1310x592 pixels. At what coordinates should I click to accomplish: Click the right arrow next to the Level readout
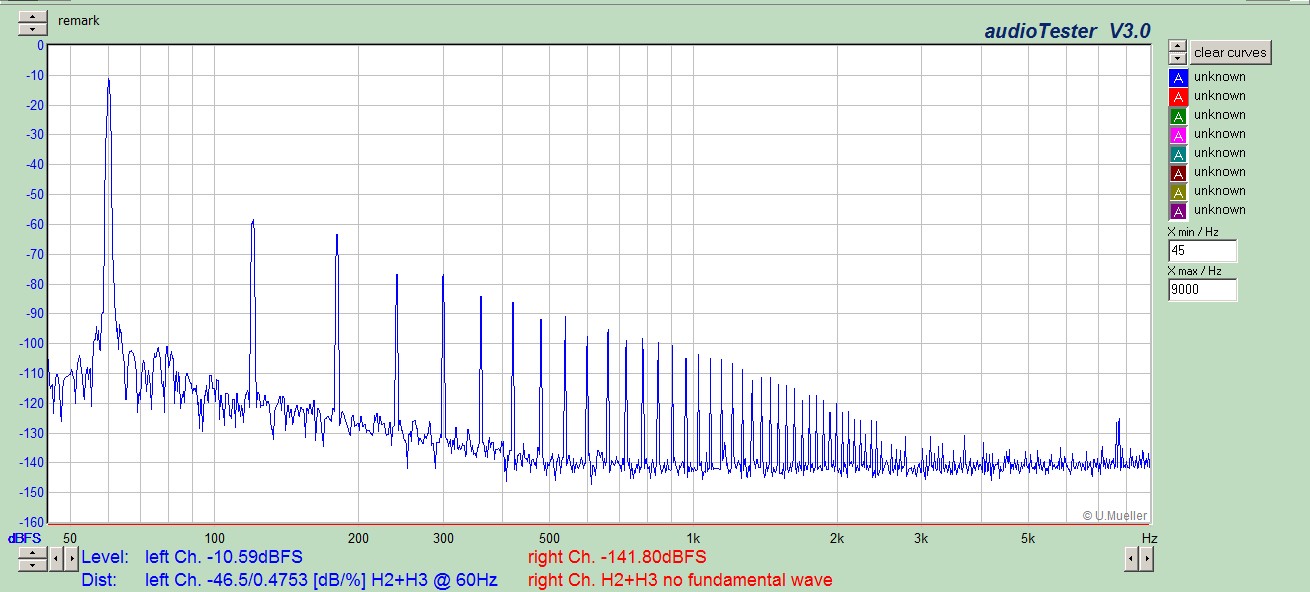[x=71, y=559]
